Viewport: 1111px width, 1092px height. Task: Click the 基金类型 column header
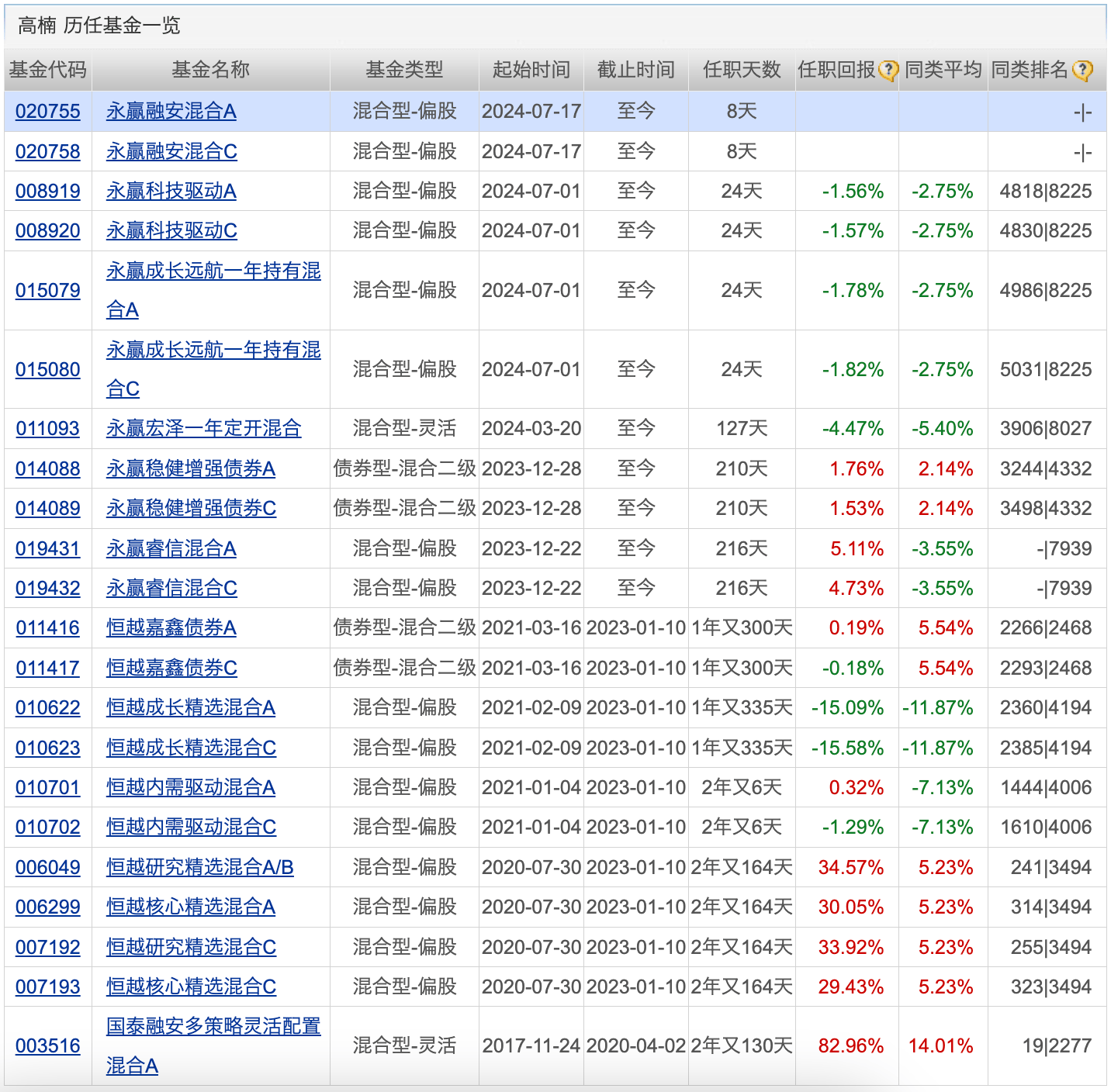click(405, 70)
